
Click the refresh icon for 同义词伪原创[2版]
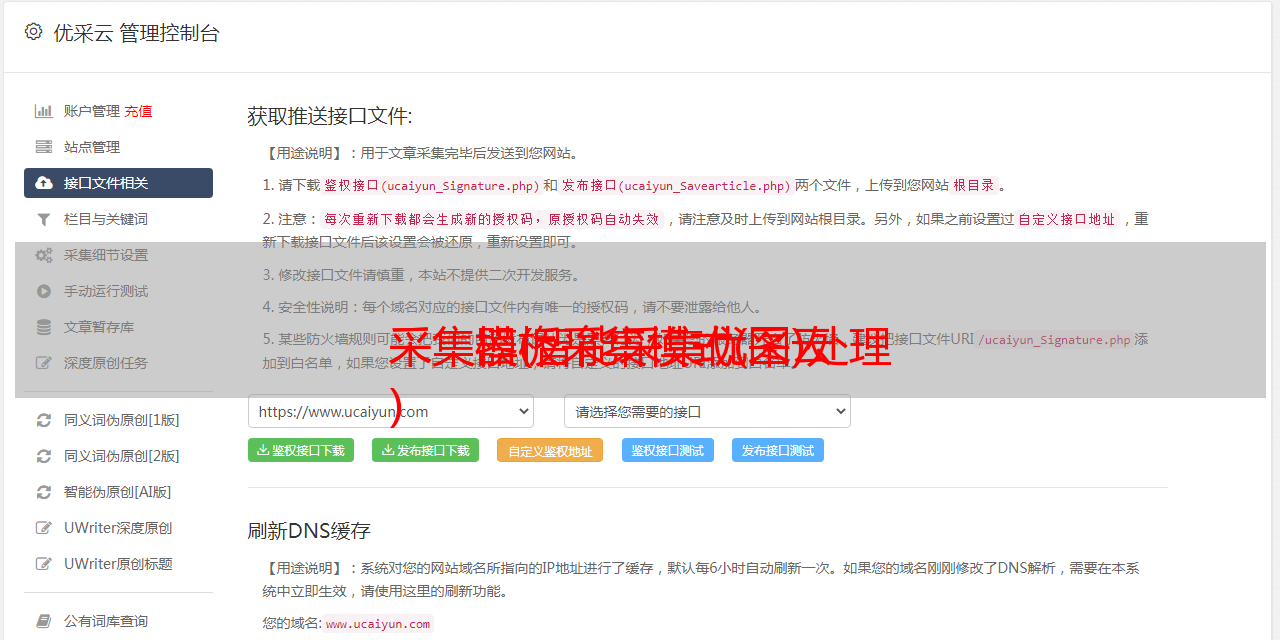point(44,456)
